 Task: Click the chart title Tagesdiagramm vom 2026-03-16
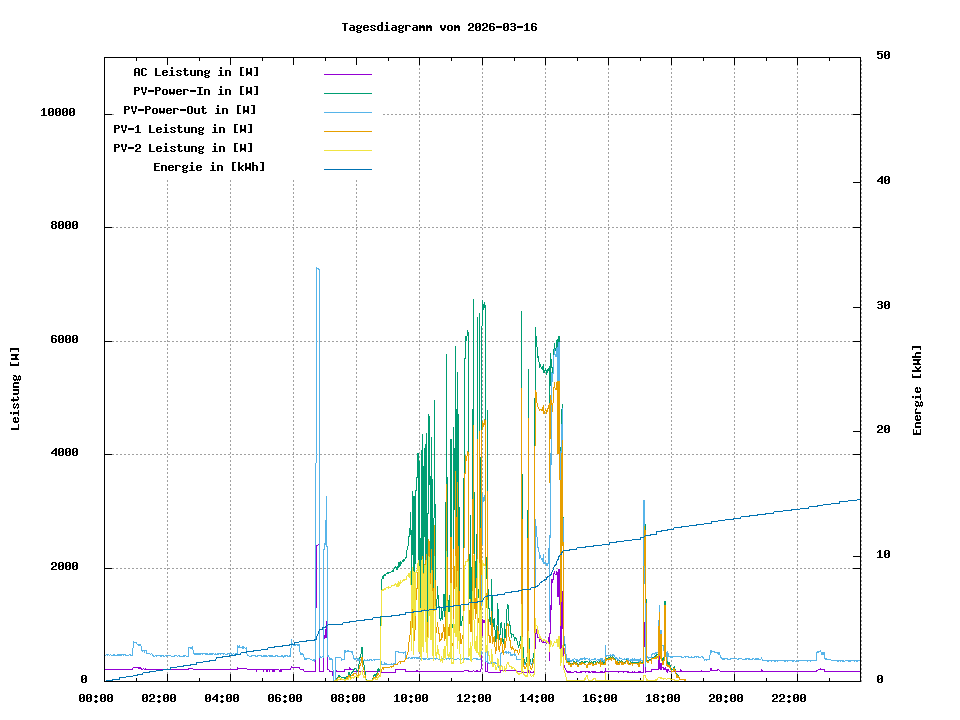point(439,27)
